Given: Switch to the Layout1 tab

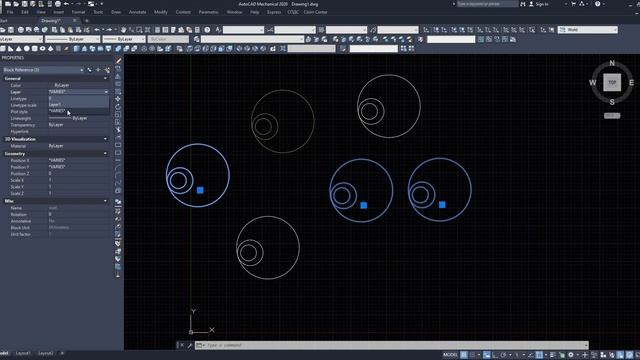Looking at the screenshot, I should (x=23, y=353).
